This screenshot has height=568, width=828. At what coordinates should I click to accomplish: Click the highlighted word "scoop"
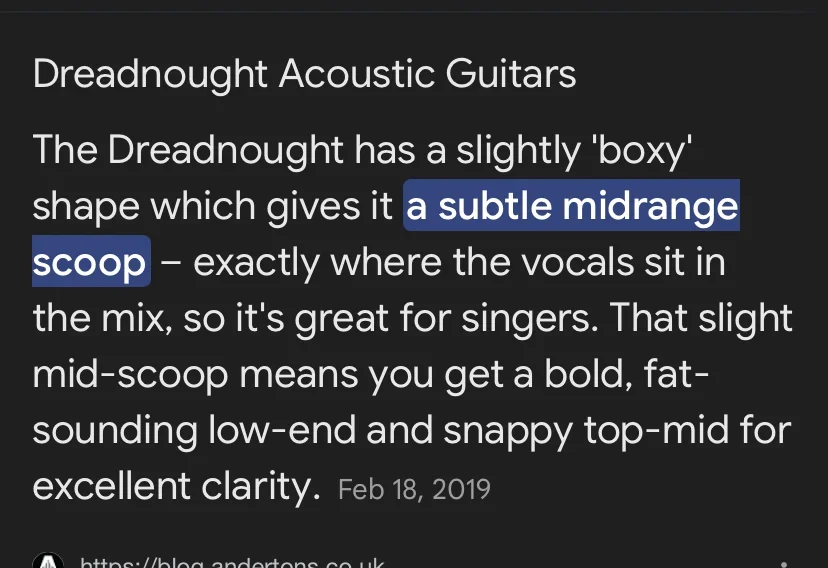click(x=90, y=262)
